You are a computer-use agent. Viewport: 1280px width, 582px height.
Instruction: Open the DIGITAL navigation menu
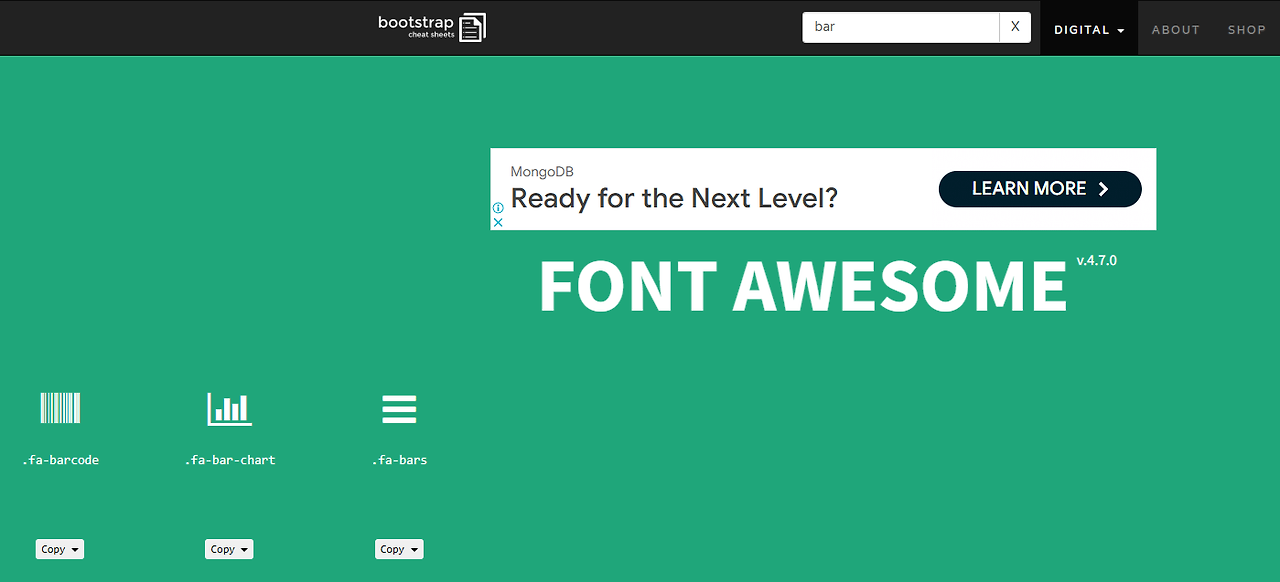(1083, 30)
